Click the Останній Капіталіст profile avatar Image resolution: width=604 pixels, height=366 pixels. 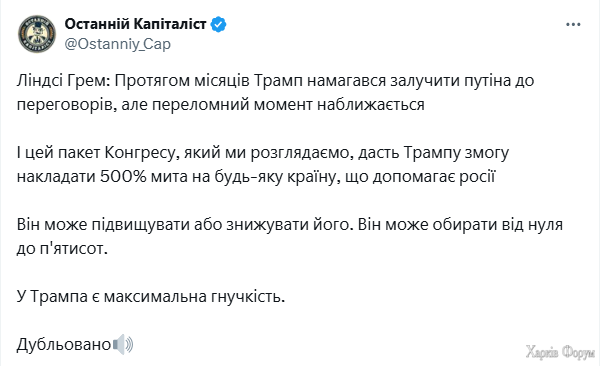point(37,34)
